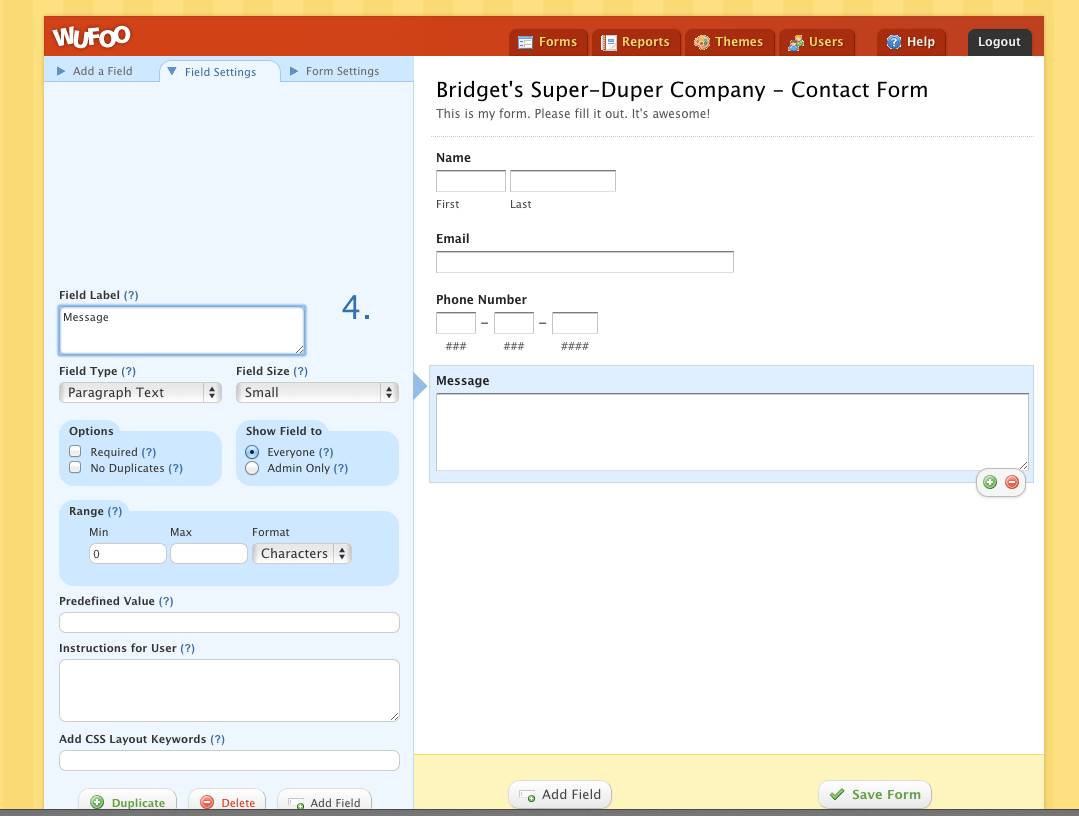Screen dimensions: 1079x816
Task: Click the last phone number box
Action: 575,323
